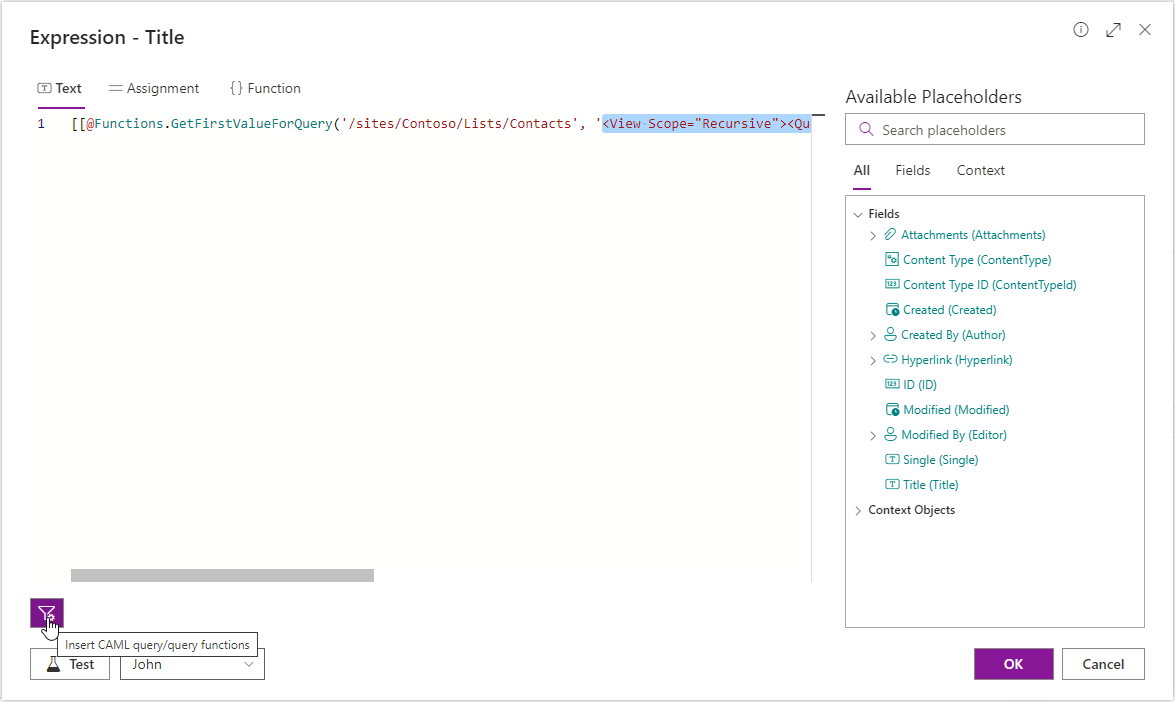Click the Insert CAML query funnel icon
The height and width of the screenshot is (702, 1175).
tap(47, 613)
